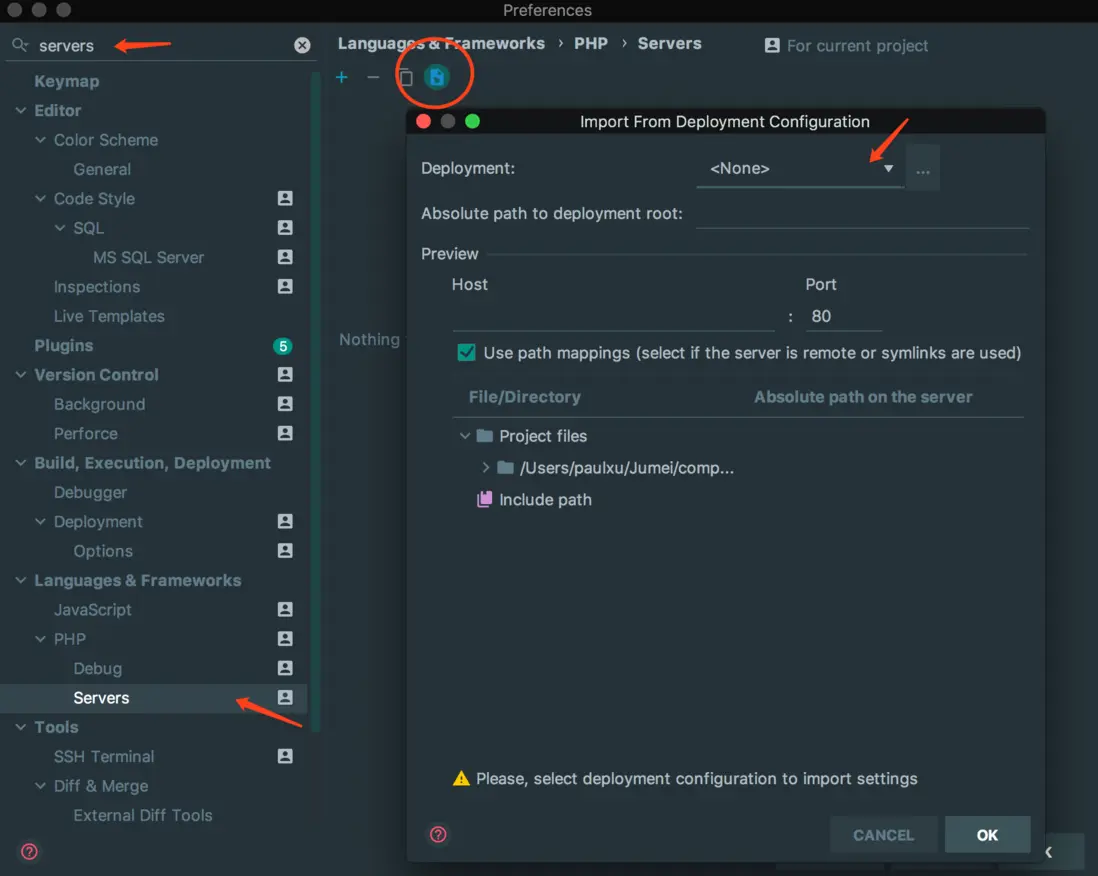This screenshot has width=1098, height=876.
Task: Select Keymap in settings tree
Action: pos(67,81)
